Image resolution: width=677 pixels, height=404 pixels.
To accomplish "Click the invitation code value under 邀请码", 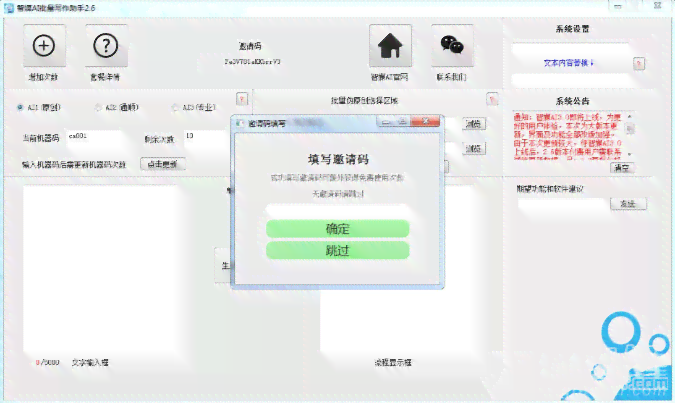I will pos(252,62).
